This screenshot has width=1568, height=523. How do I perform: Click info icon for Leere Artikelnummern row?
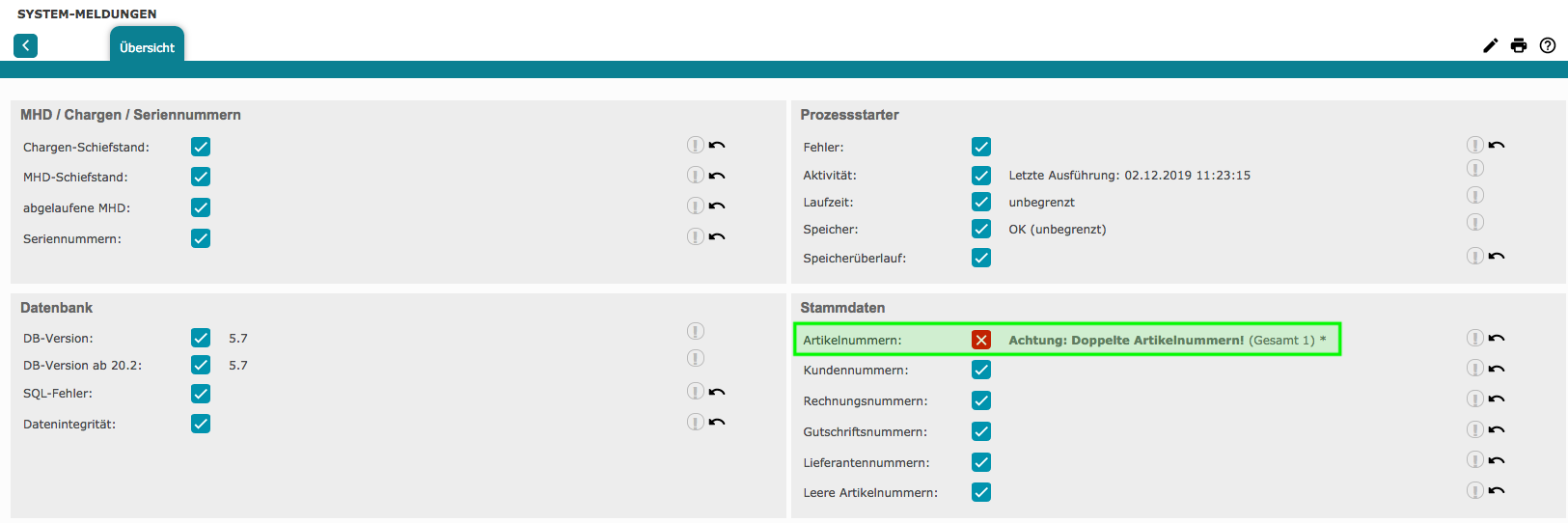tap(1474, 490)
